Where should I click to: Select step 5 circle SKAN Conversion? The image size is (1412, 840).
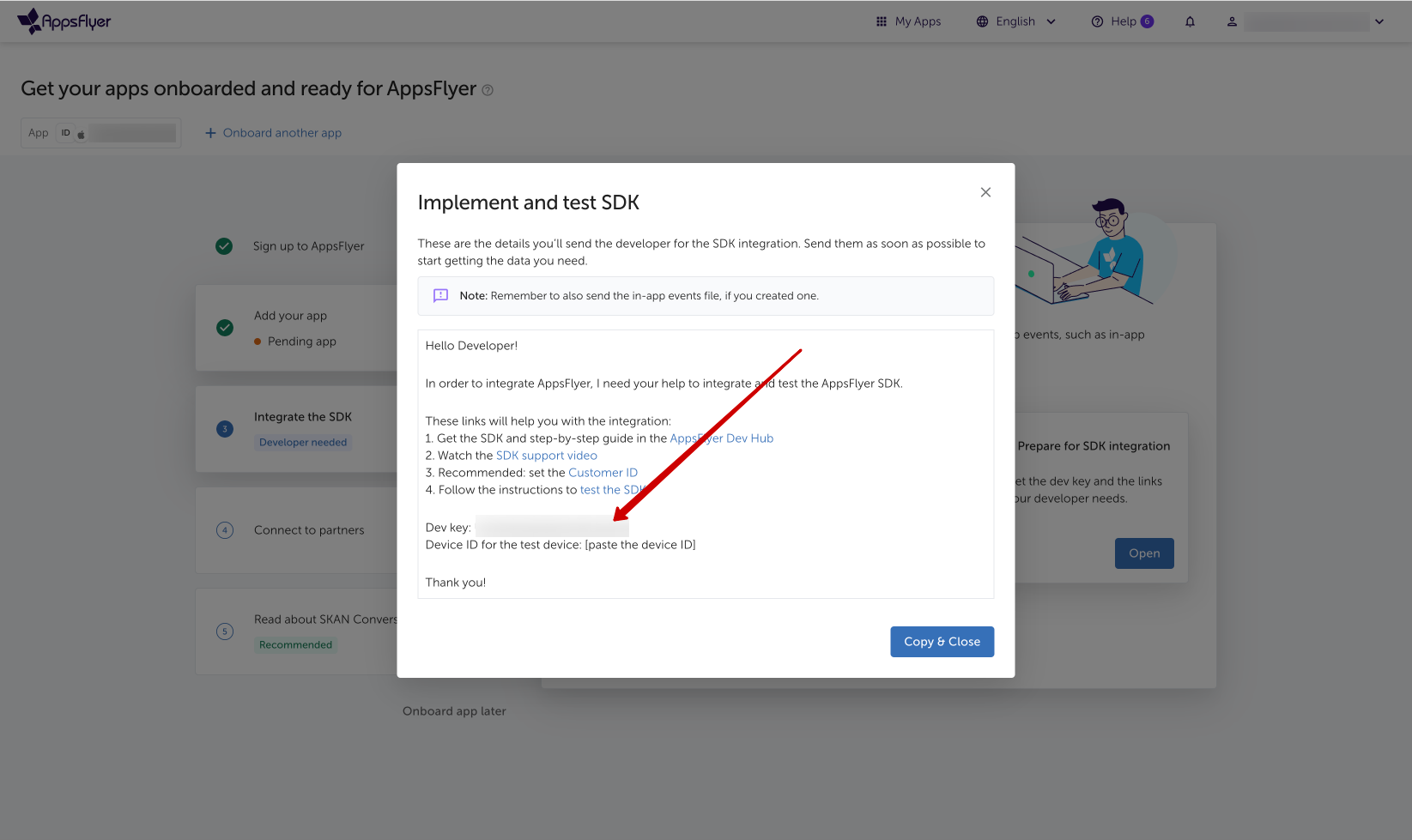tap(225, 632)
